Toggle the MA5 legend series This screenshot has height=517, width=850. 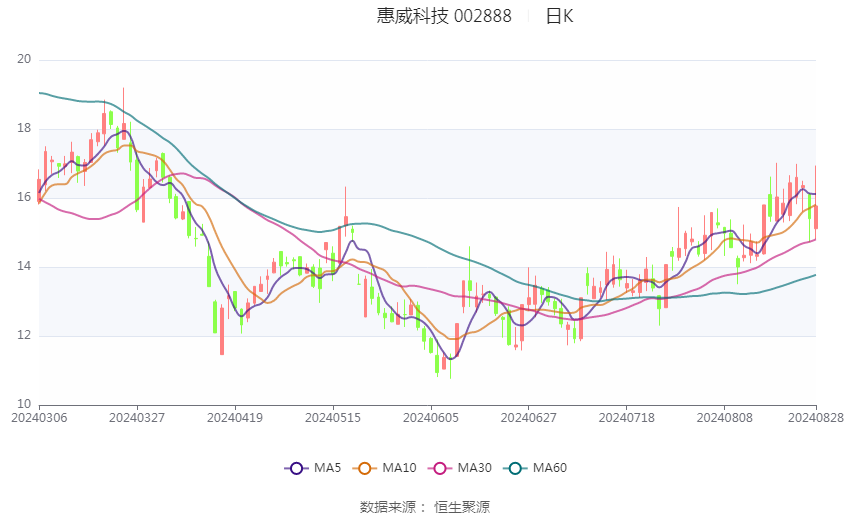coord(313,468)
